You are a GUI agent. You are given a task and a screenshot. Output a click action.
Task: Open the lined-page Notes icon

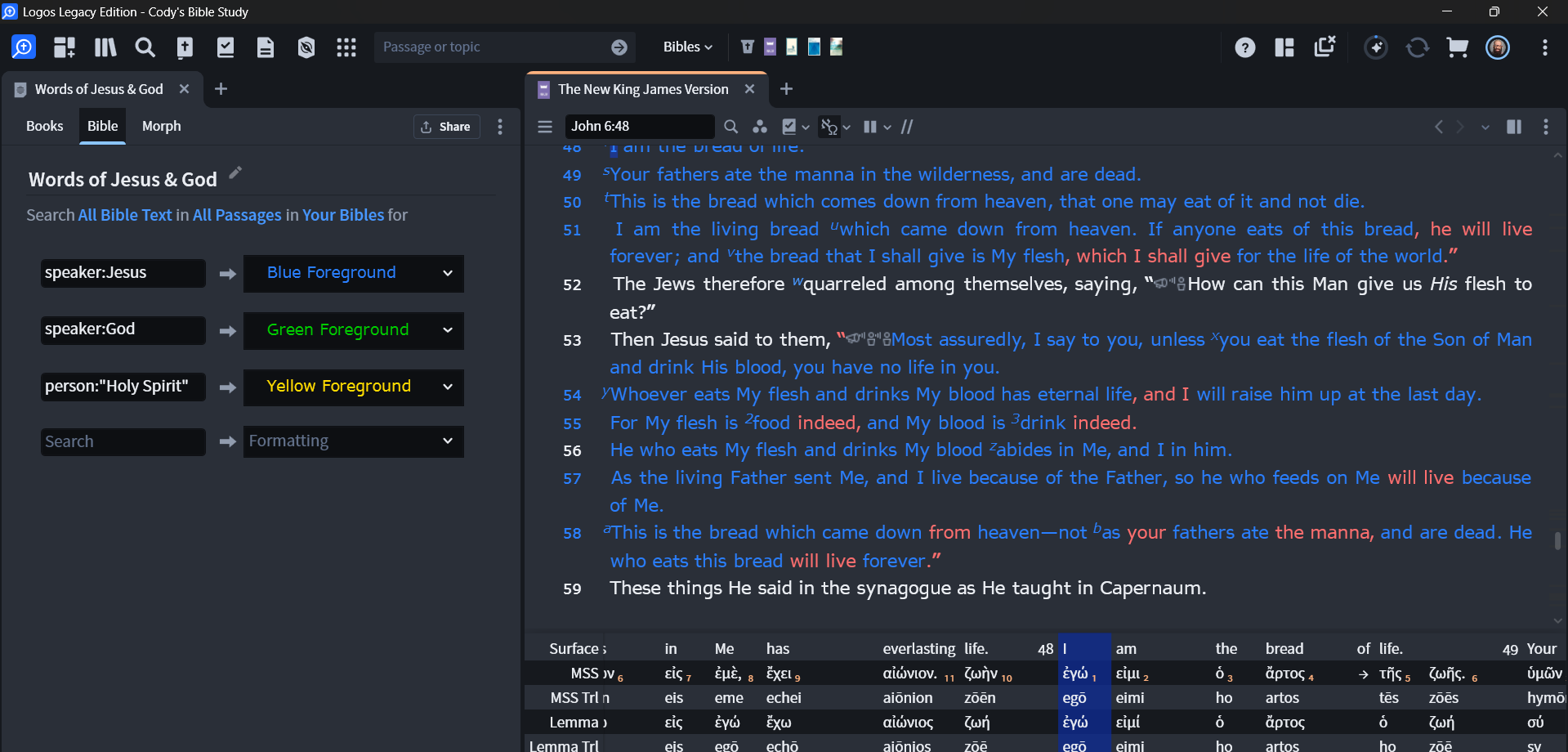click(266, 47)
